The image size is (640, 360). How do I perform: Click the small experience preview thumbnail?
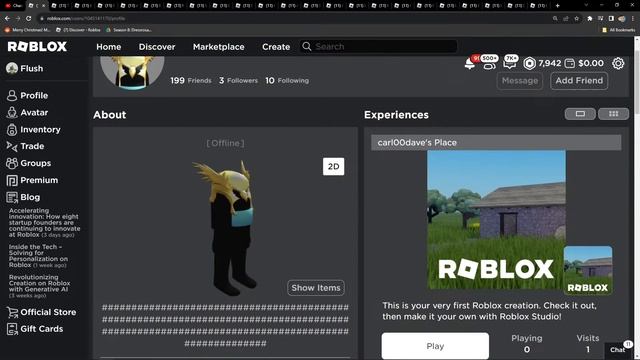pos(588,270)
